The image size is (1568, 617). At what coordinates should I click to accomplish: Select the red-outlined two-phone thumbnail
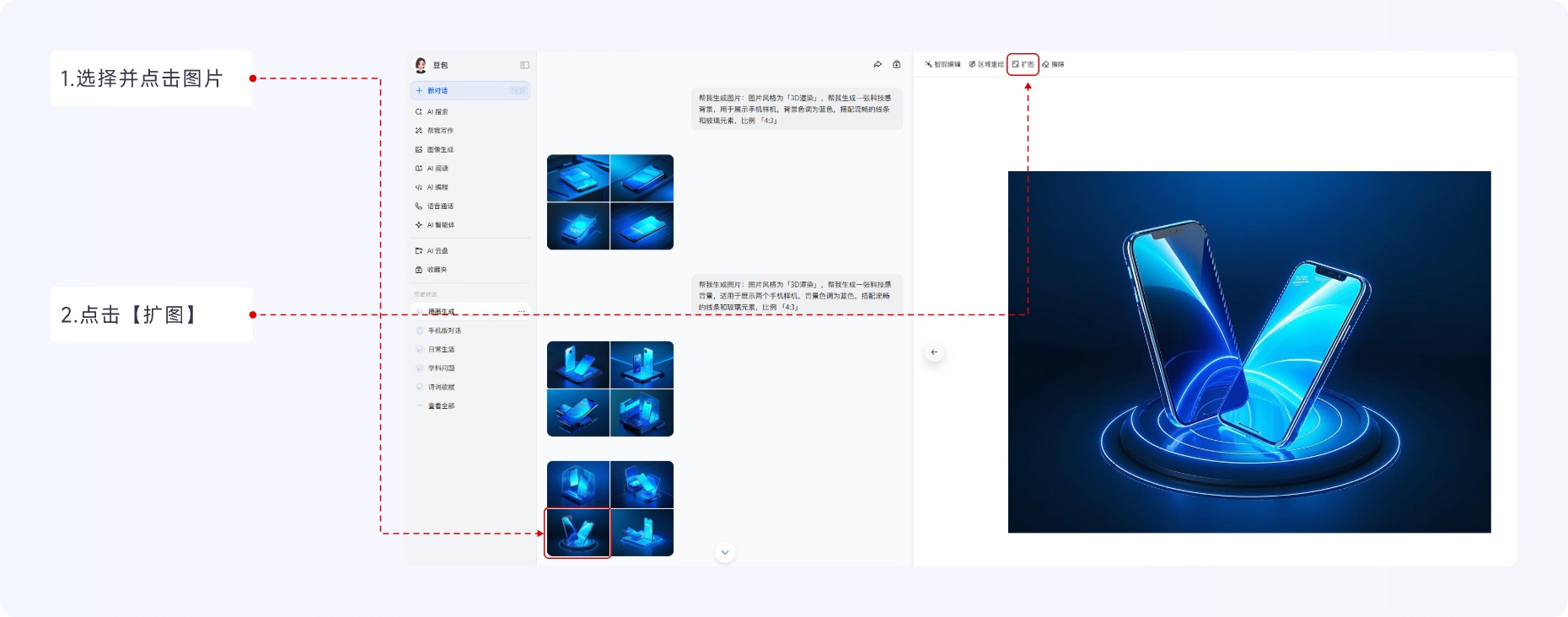577,533
